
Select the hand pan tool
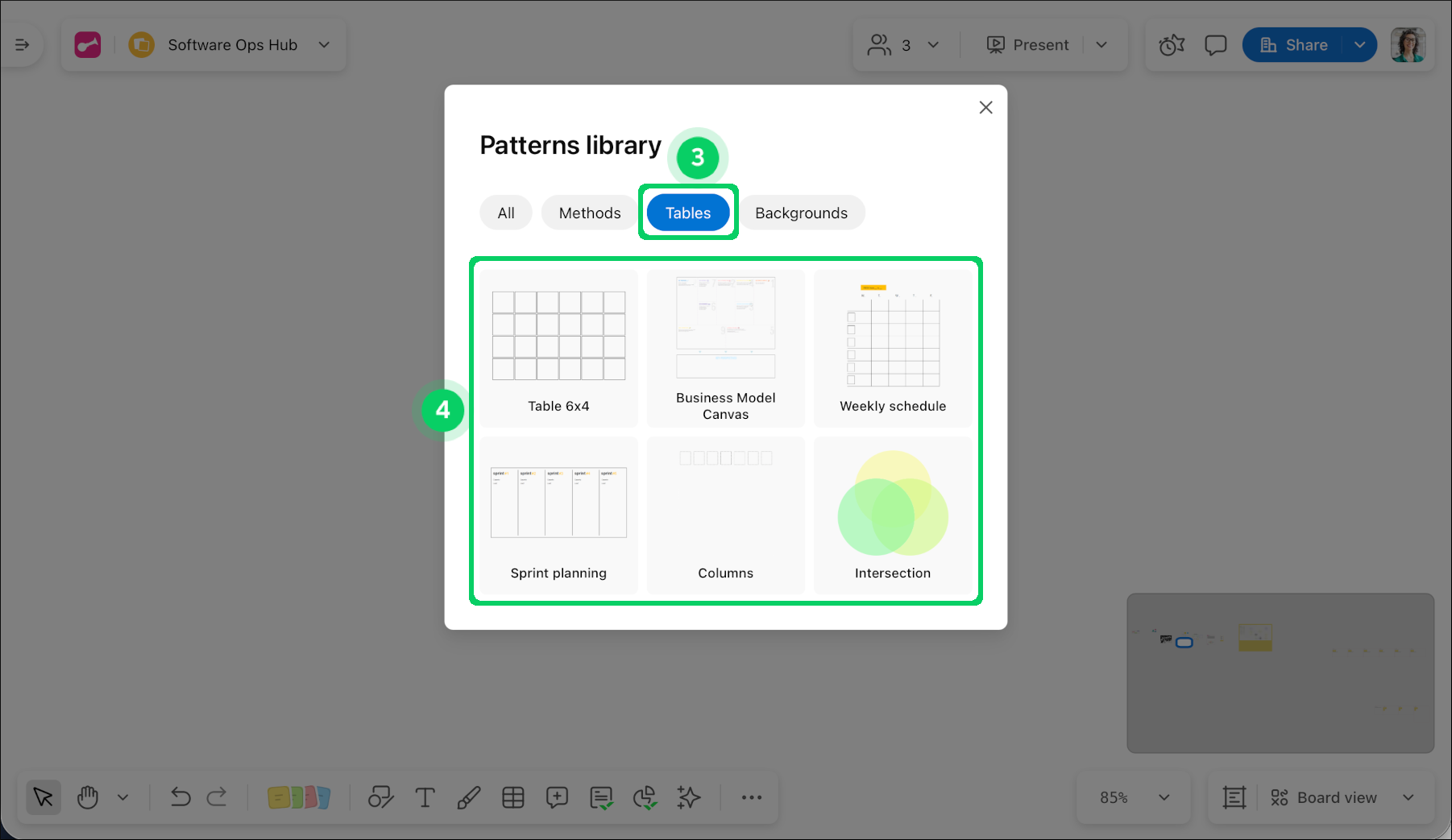click(x=88, y=797)
